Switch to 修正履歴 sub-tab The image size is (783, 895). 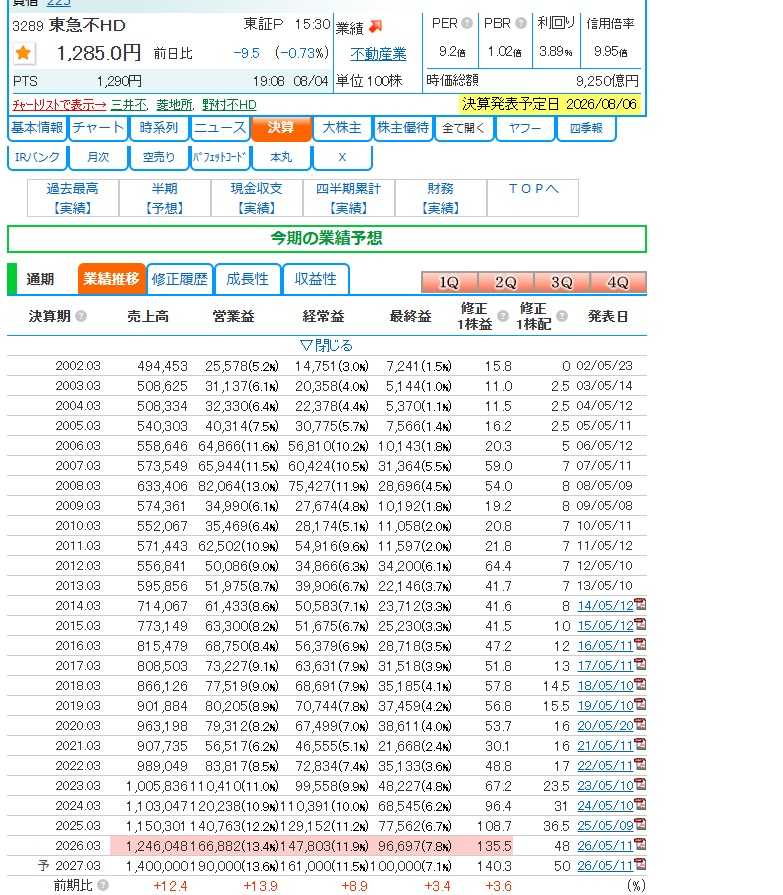tap(179, 279)
